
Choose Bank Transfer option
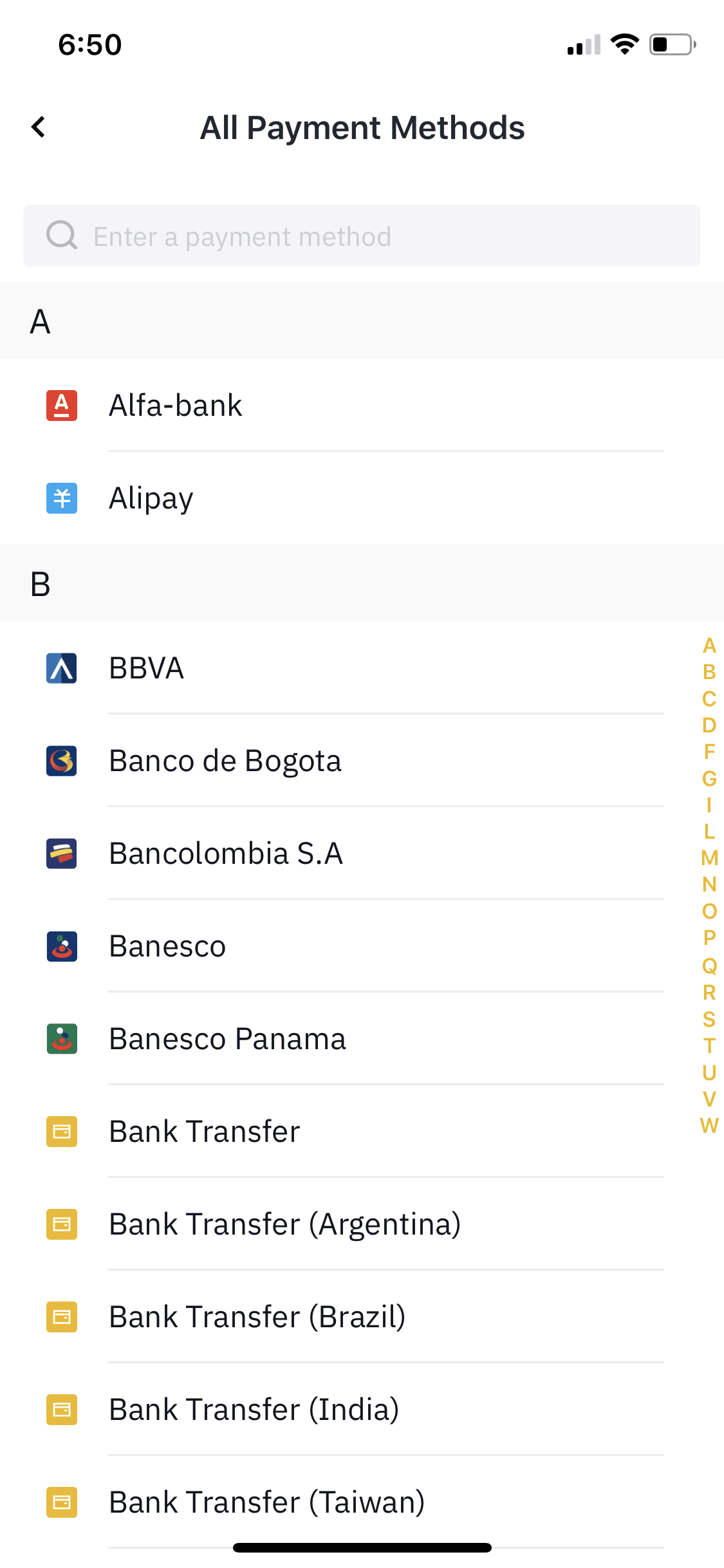[x=362, y=1132]
